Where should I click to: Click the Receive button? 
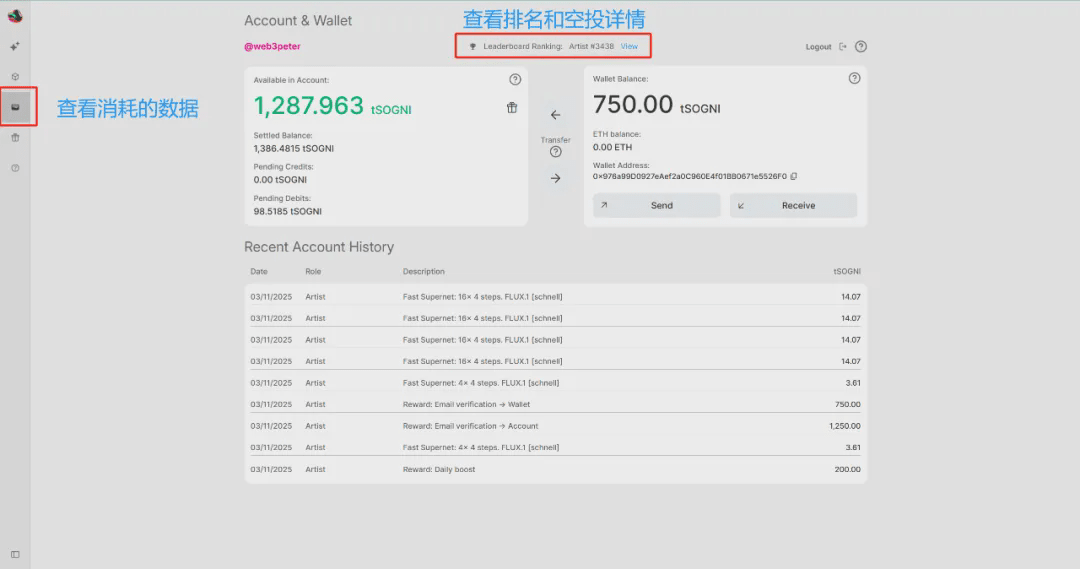[x=793, y=205]
